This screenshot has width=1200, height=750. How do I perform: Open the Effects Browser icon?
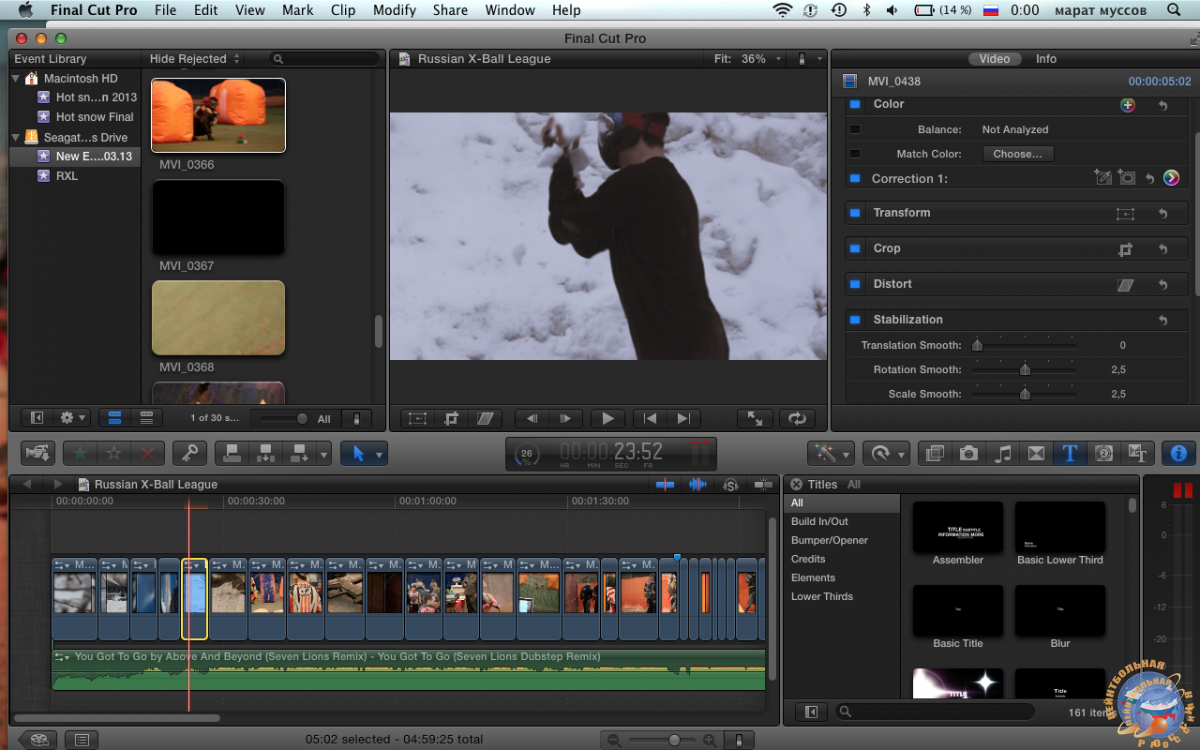click(934, 453)
